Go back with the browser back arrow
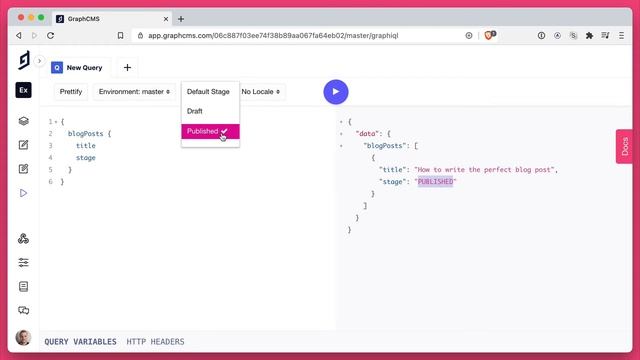 click(x=19, y=36)
